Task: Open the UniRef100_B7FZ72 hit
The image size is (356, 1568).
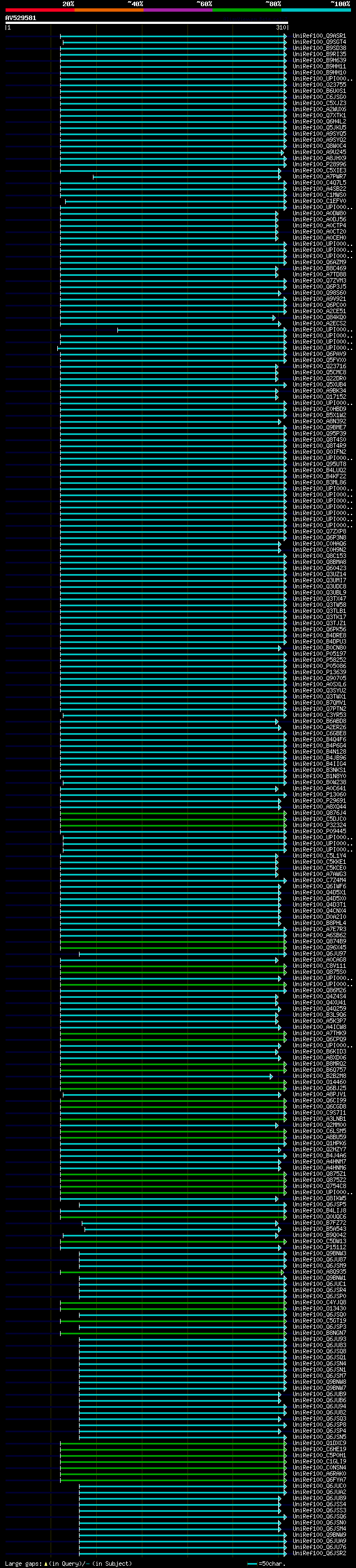Action: pos(319,1223)
